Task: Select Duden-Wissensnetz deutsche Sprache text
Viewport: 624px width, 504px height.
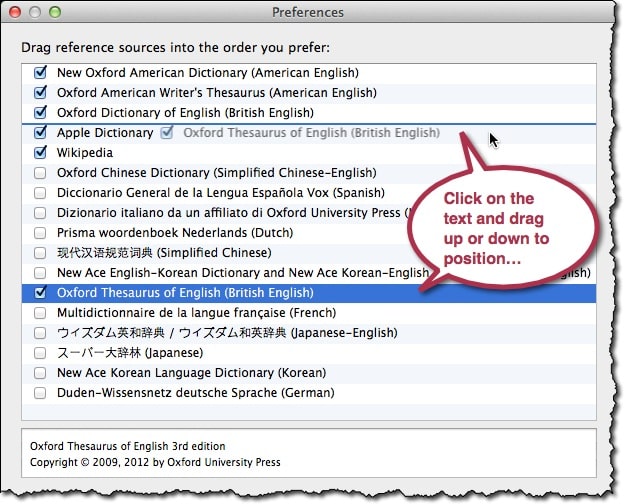Action: 196,393
